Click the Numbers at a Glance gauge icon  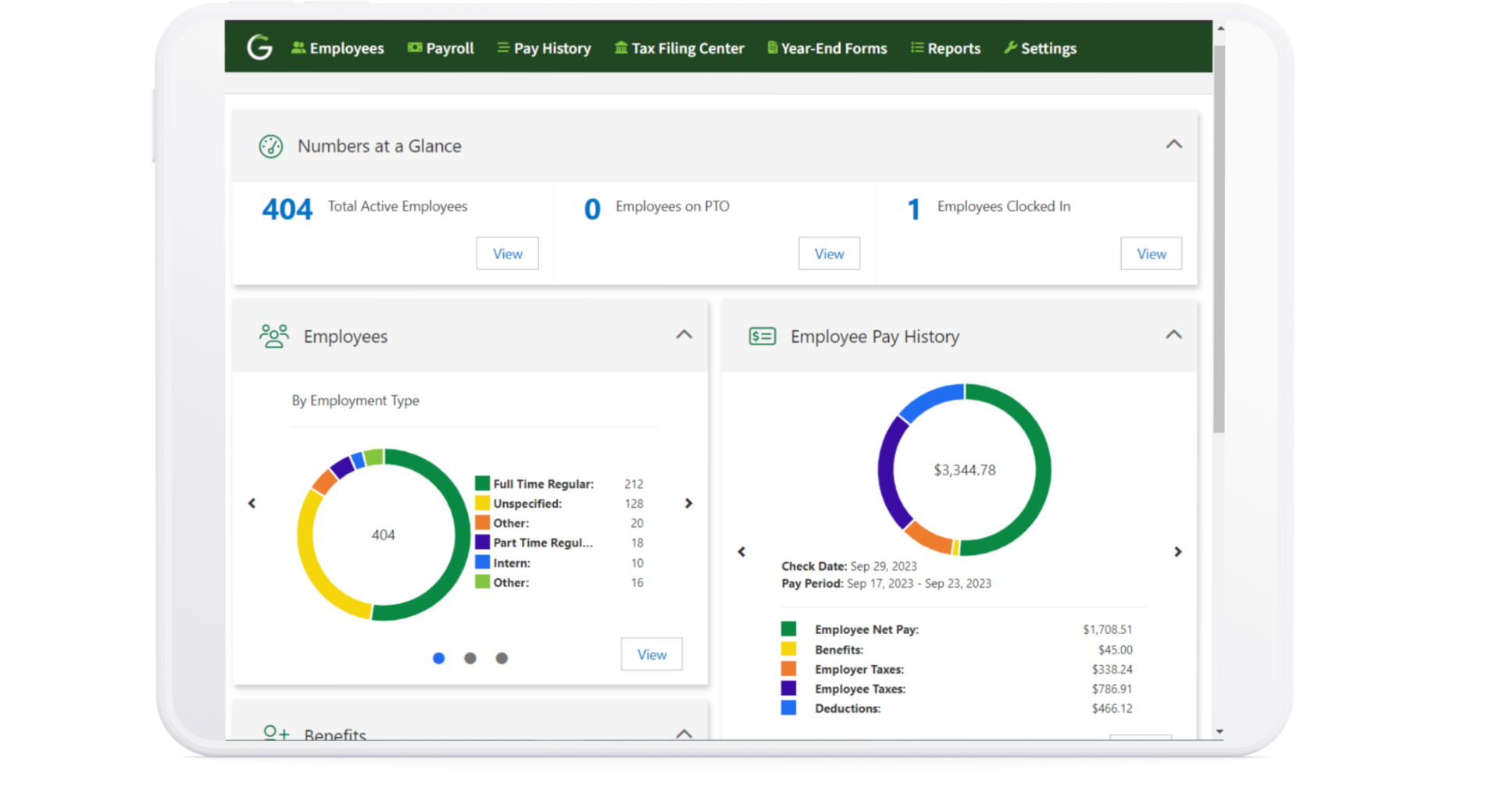271,146
